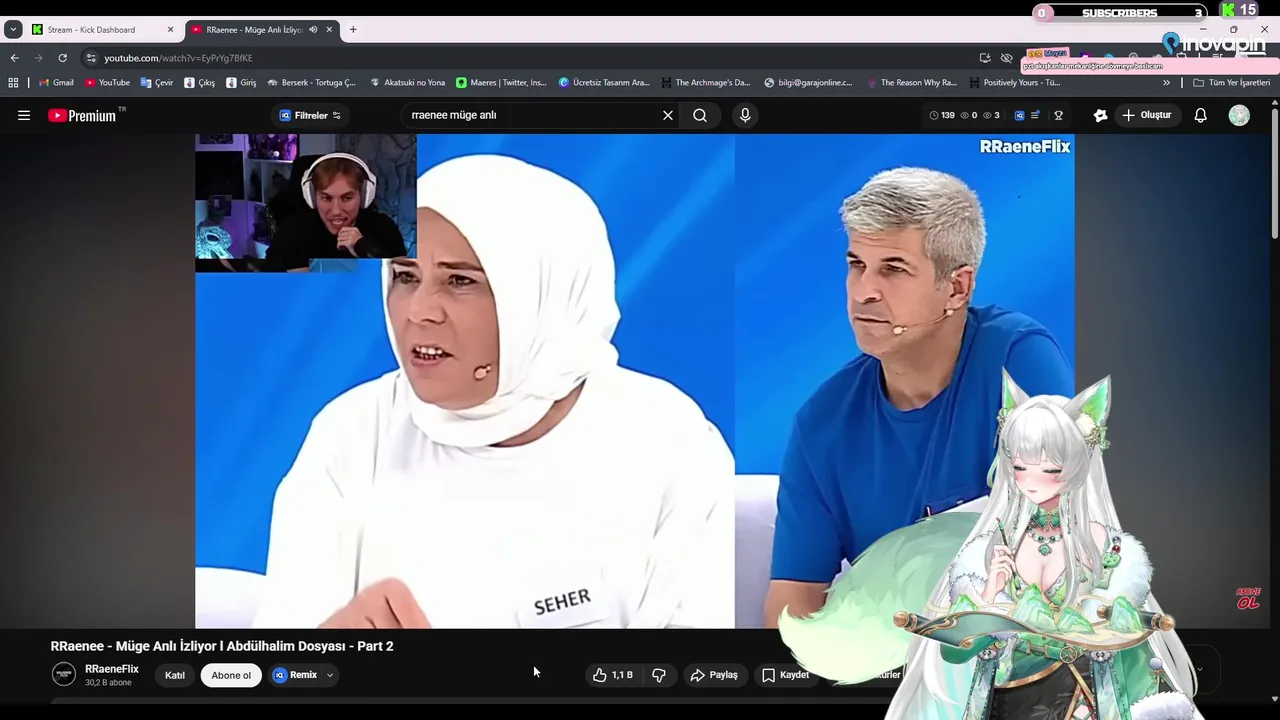This screenshot has height=720, width=1280.
Task: Reload the page in the browser
Action: coord(62,58)
